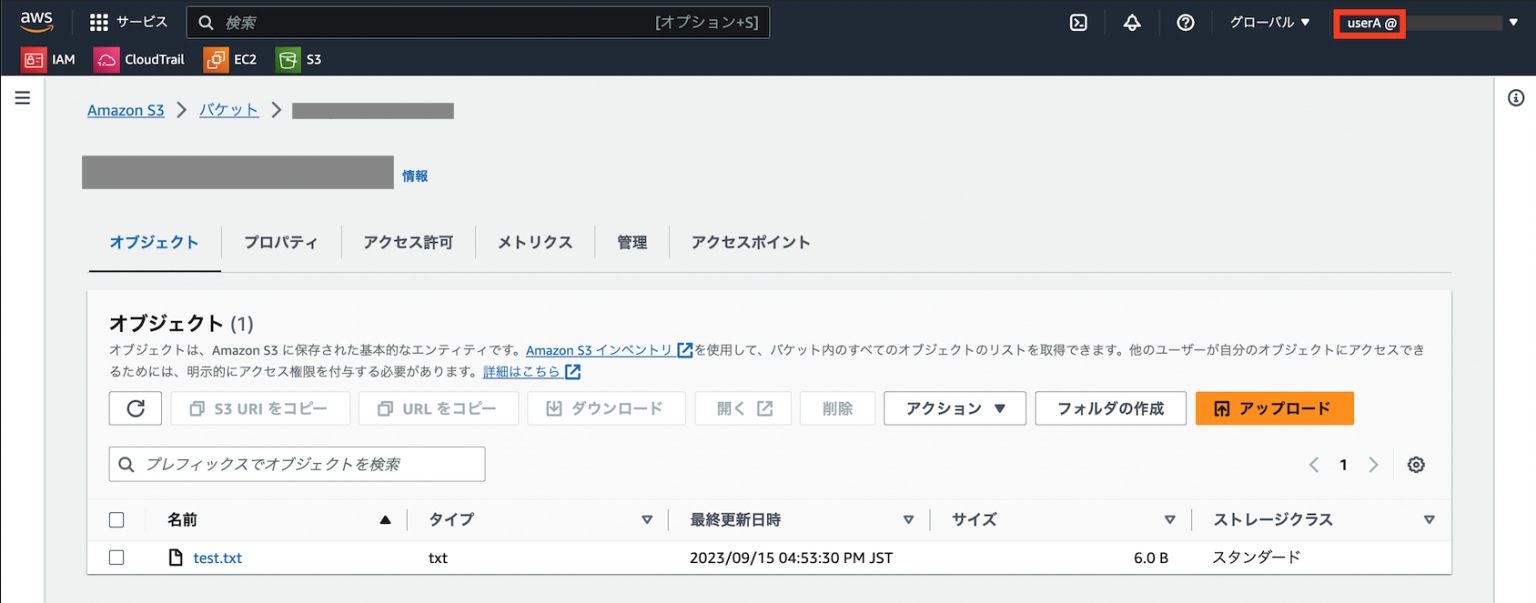Screen dimensions: 1536x603
Task: Launch AWS CloudShell from top bar
Action: point(1078,21)
